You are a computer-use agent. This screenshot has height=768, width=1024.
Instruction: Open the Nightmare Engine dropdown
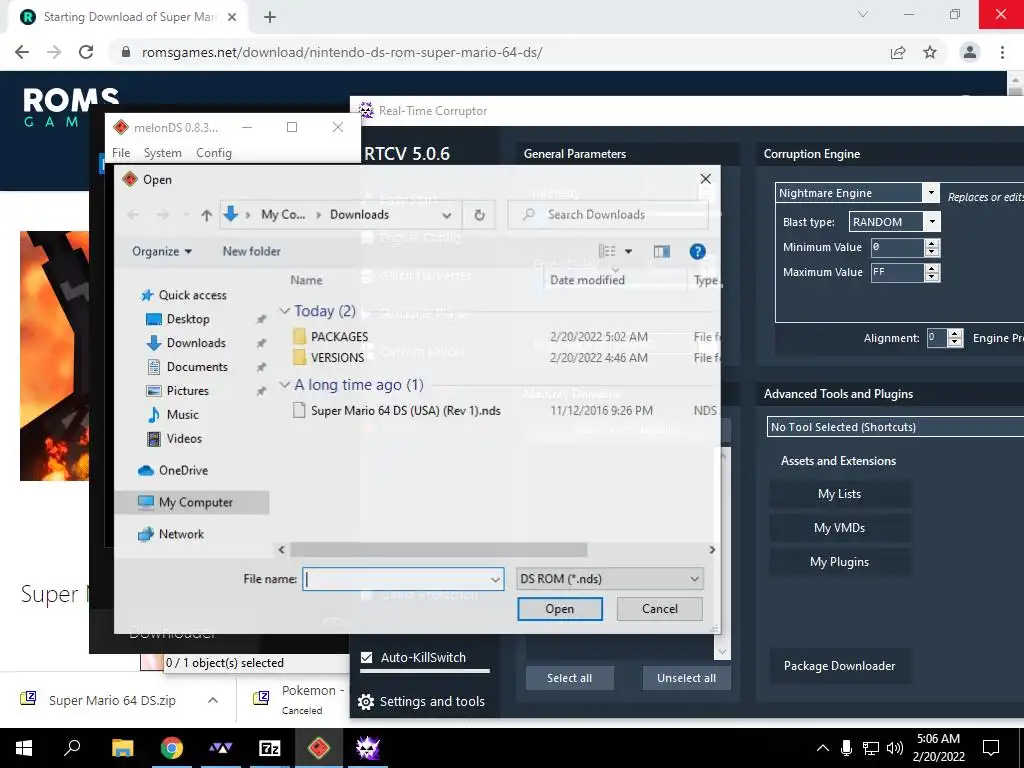coord(931,193)
